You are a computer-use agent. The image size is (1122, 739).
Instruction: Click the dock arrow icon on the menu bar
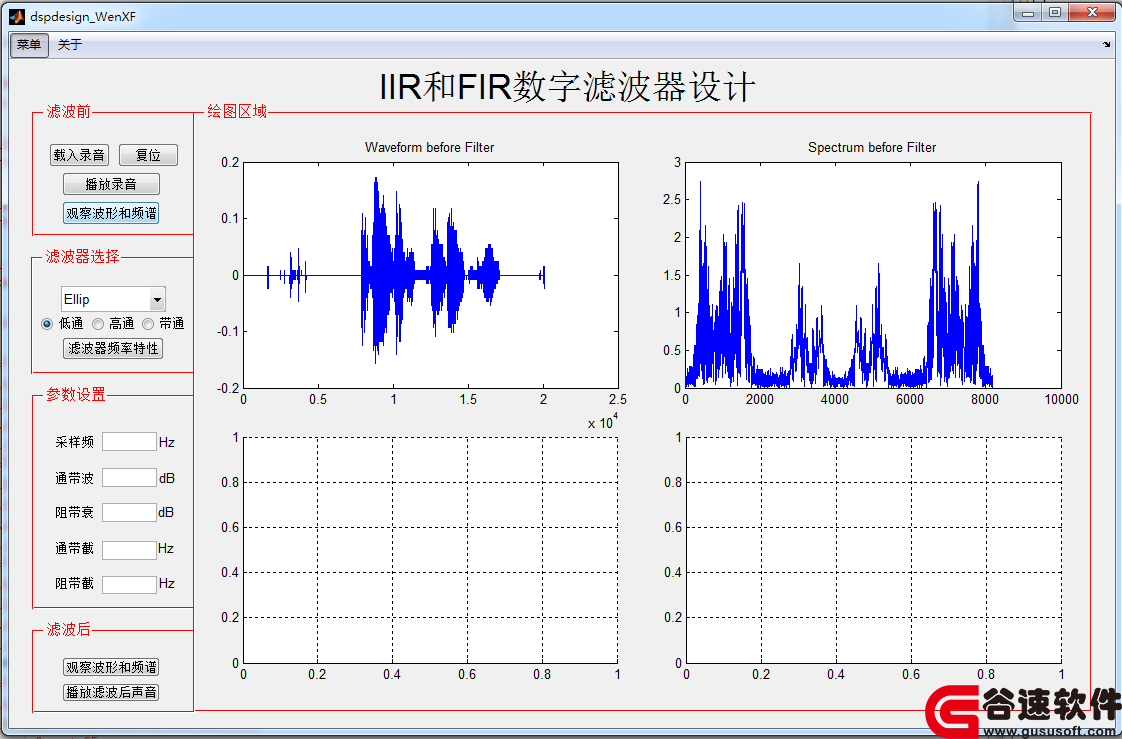point(1107,44)
